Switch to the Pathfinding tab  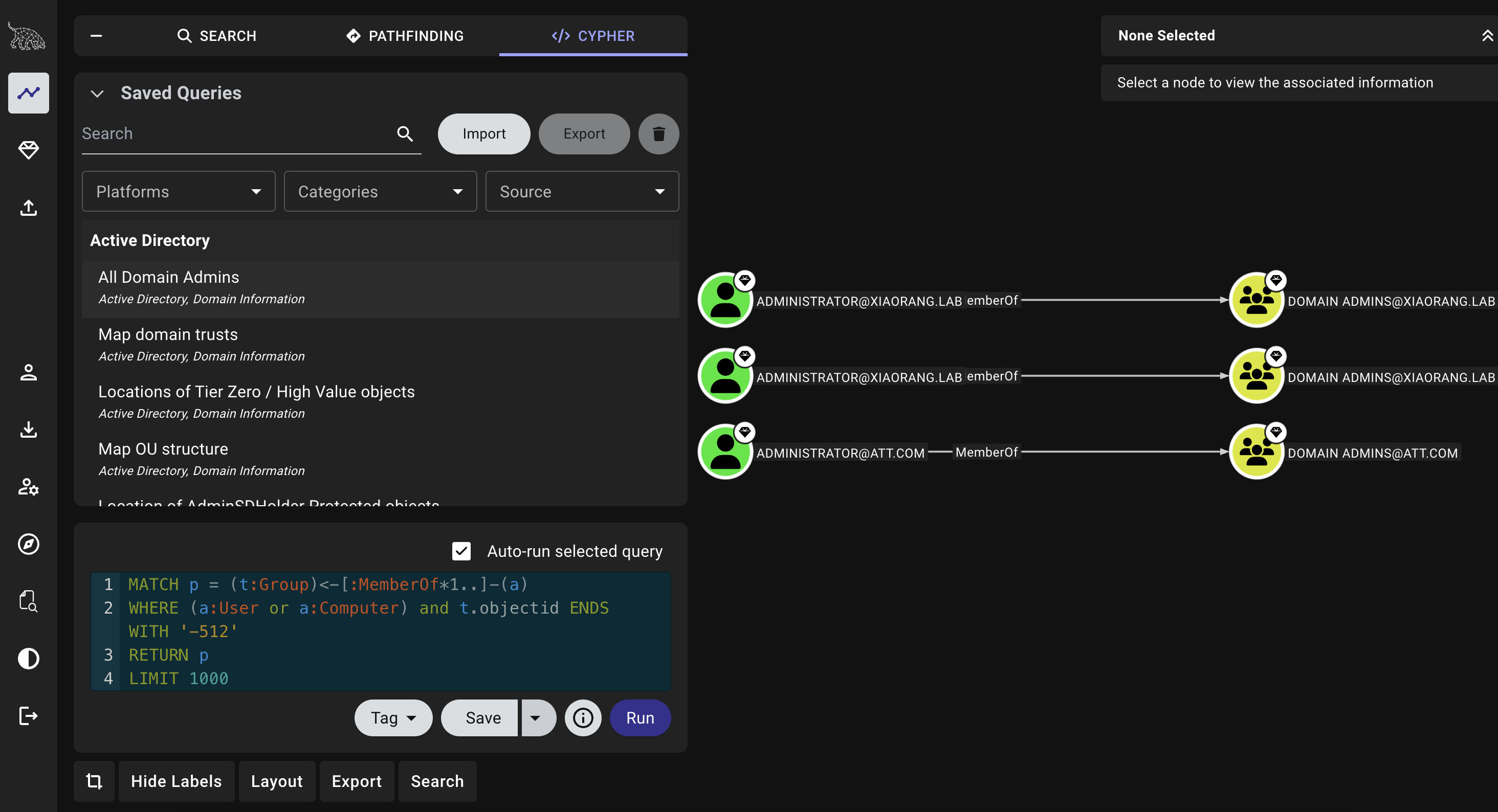[x=405, y=36]
